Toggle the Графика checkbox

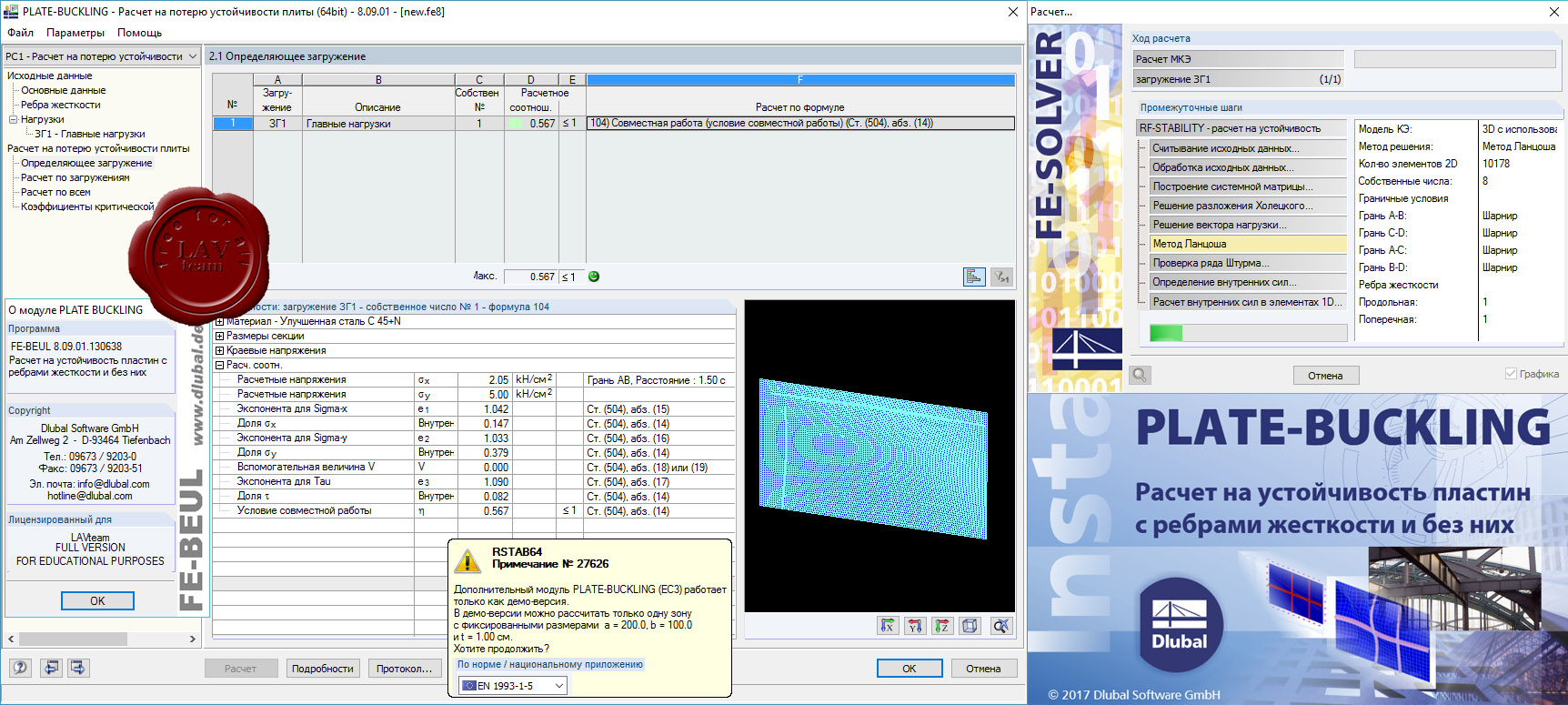pos(1511,374)
